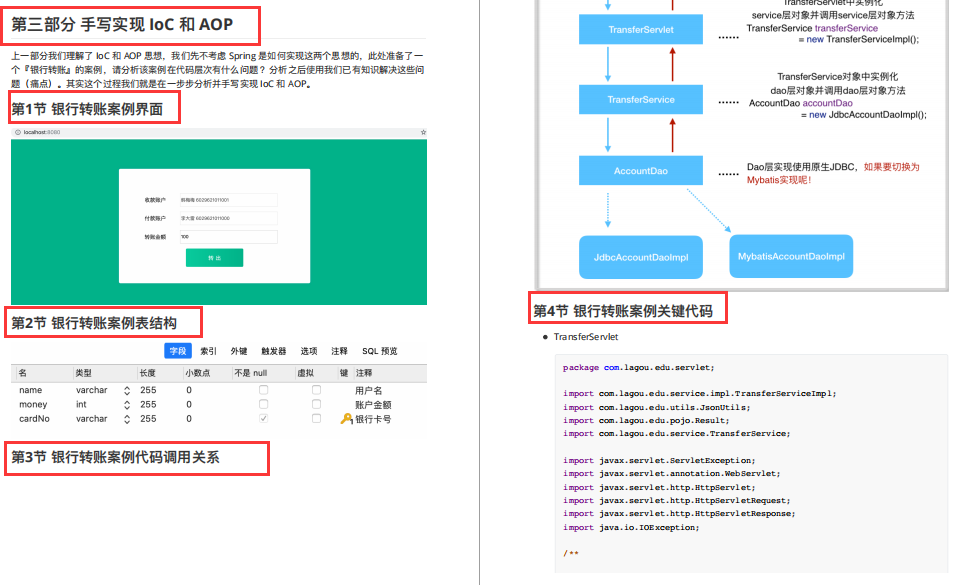
Task: Click the int type stepper for money
Action: point(127,401)
